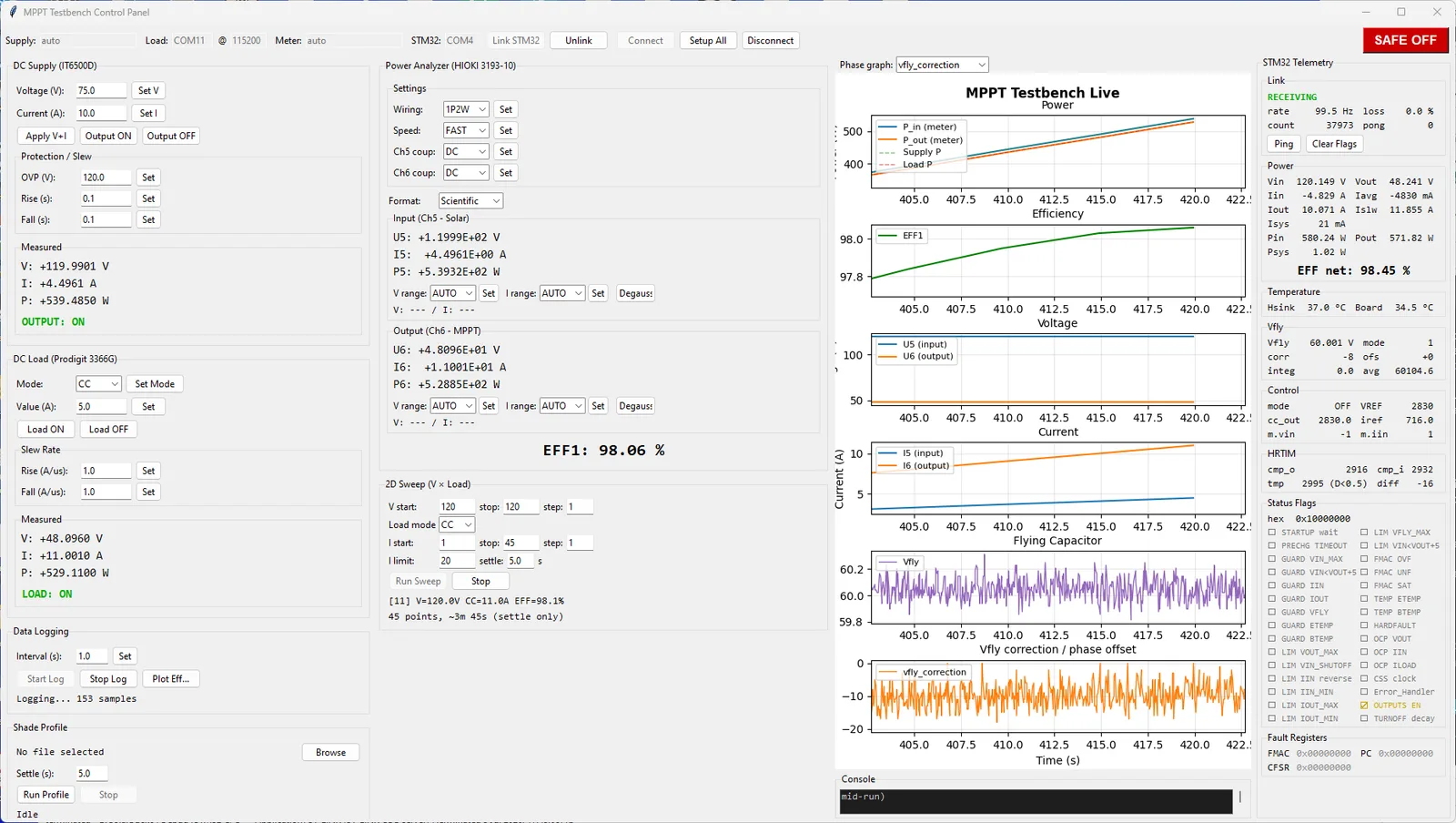This screenshot has width=1456, height=823.
Task: Open the 2D Sweep Load mode dropdown
Action: pyautogui.click(x=457, y=524)
